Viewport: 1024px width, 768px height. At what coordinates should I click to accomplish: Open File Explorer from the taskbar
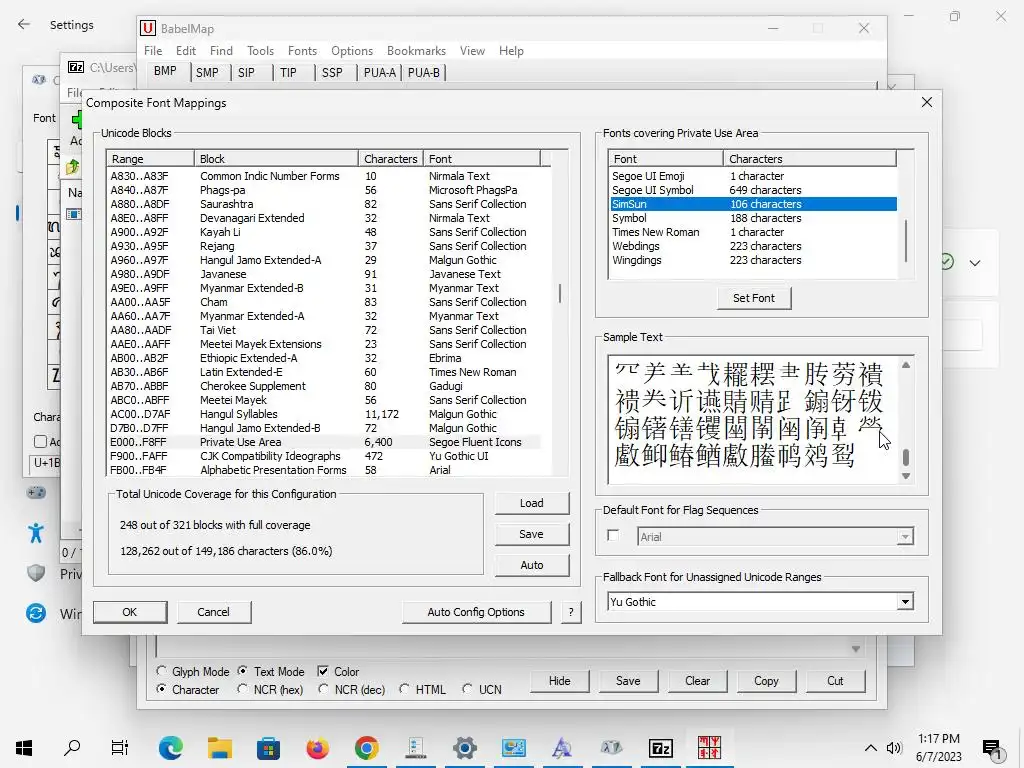click(x=219, y=748)
